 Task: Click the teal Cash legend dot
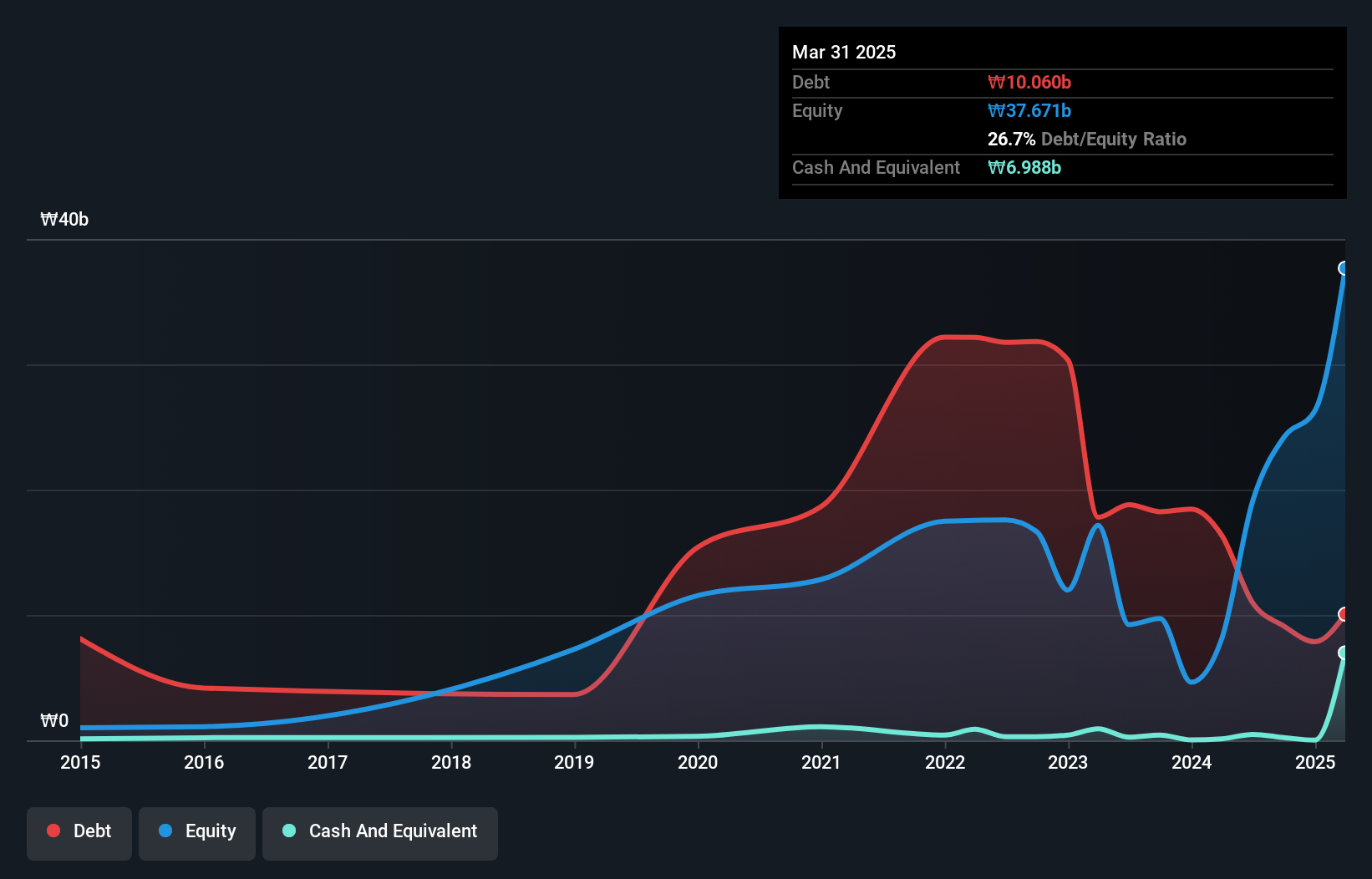point(289,831)
